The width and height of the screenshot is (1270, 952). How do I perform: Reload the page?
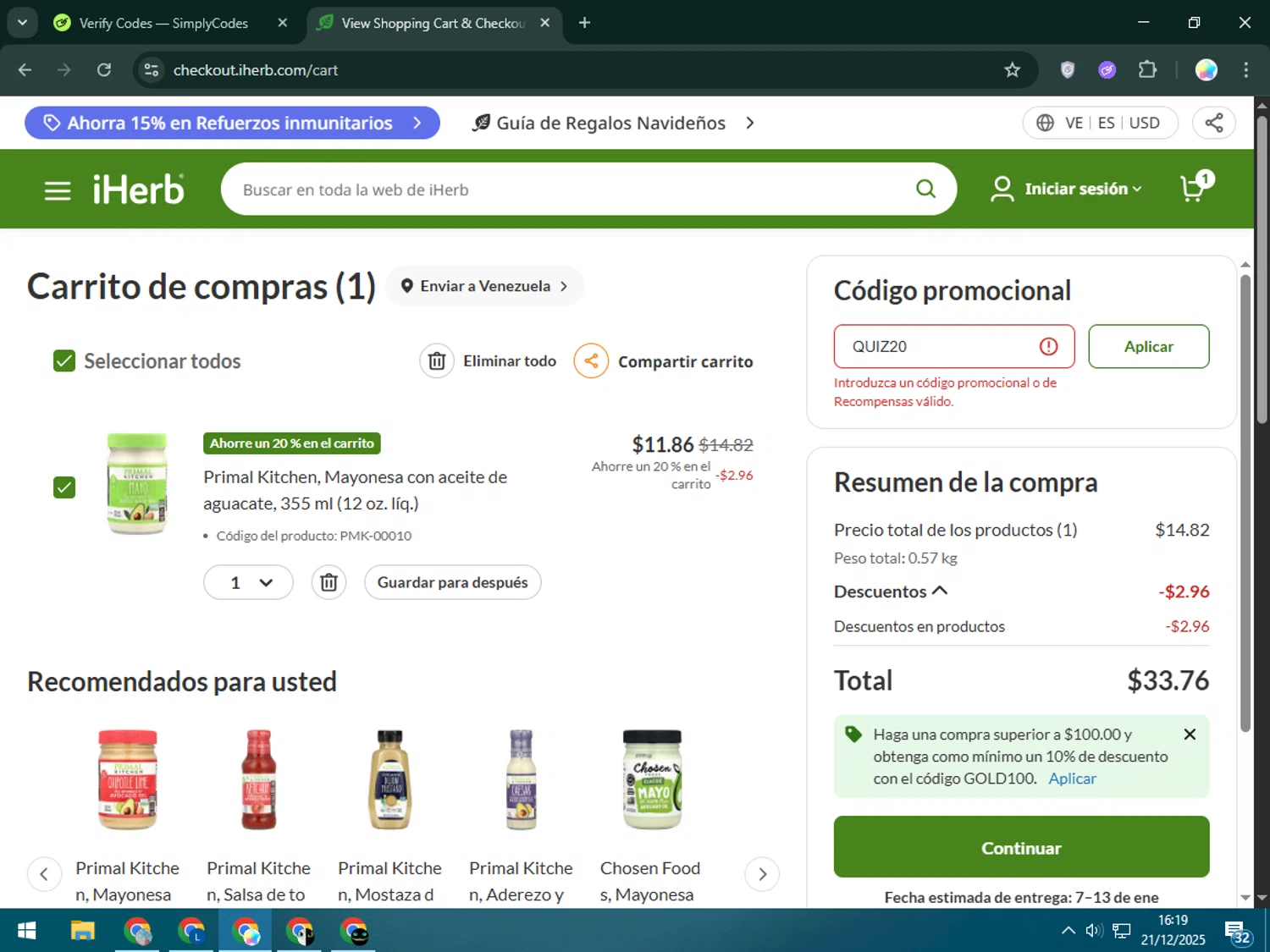pos(104,70)
